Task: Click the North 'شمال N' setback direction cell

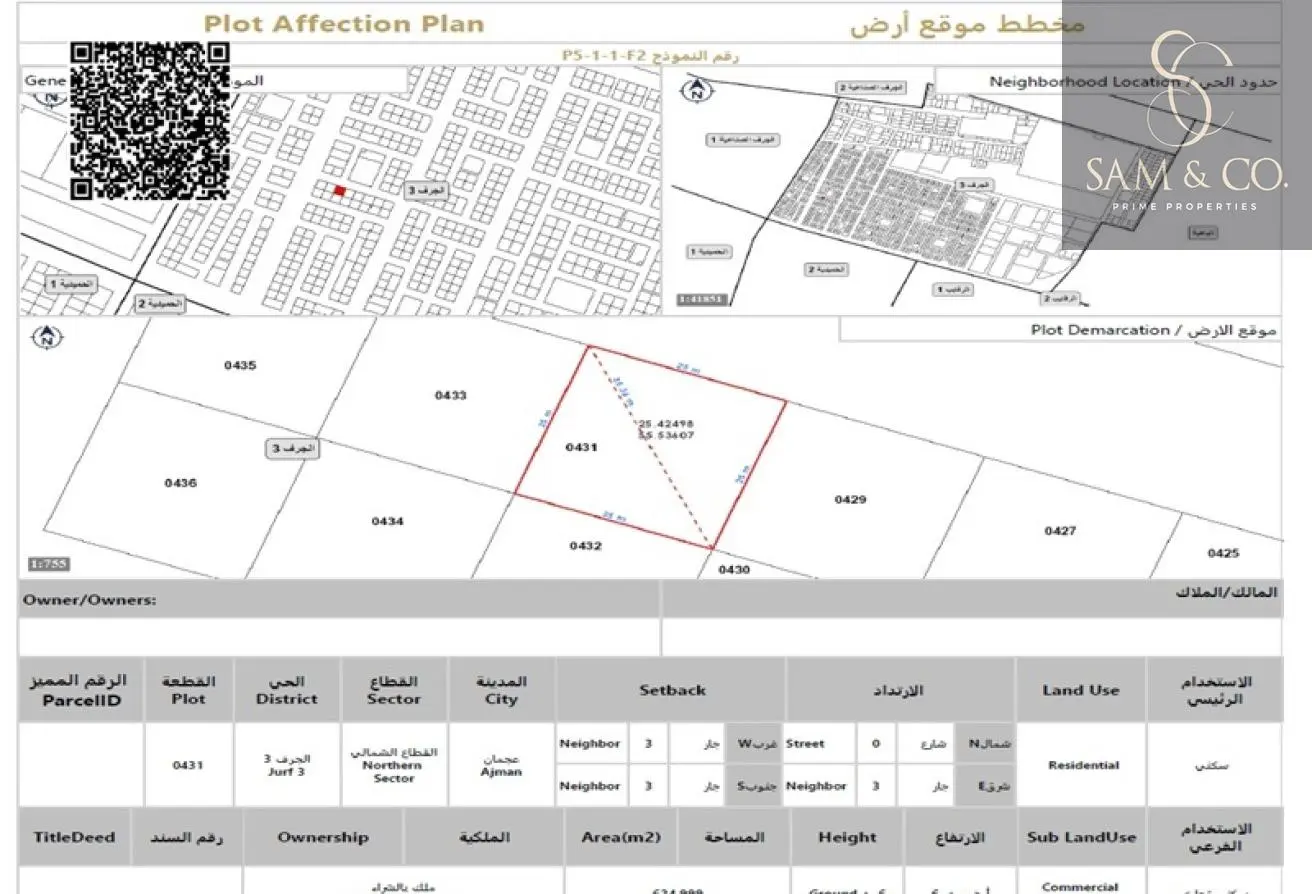Action: 985,744
